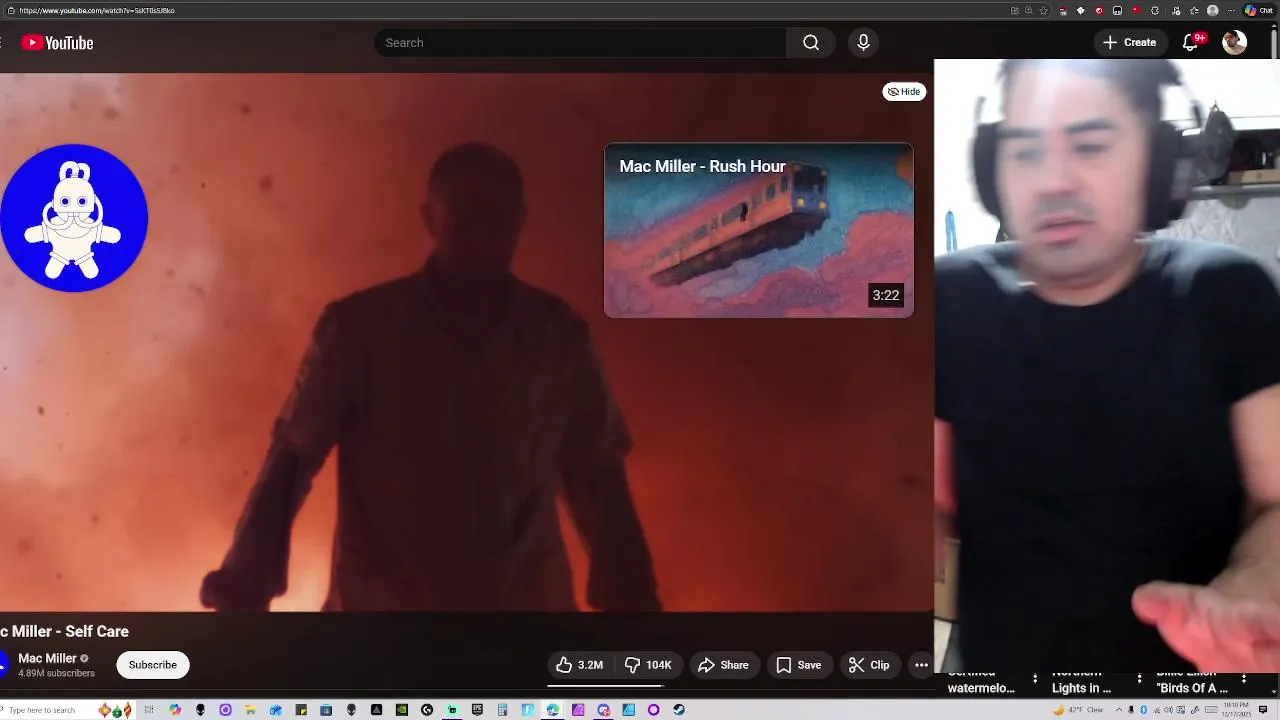Screen dimensions: 1280x720
Task: Click the browser address bar URL
Action: tap(97, 10)
